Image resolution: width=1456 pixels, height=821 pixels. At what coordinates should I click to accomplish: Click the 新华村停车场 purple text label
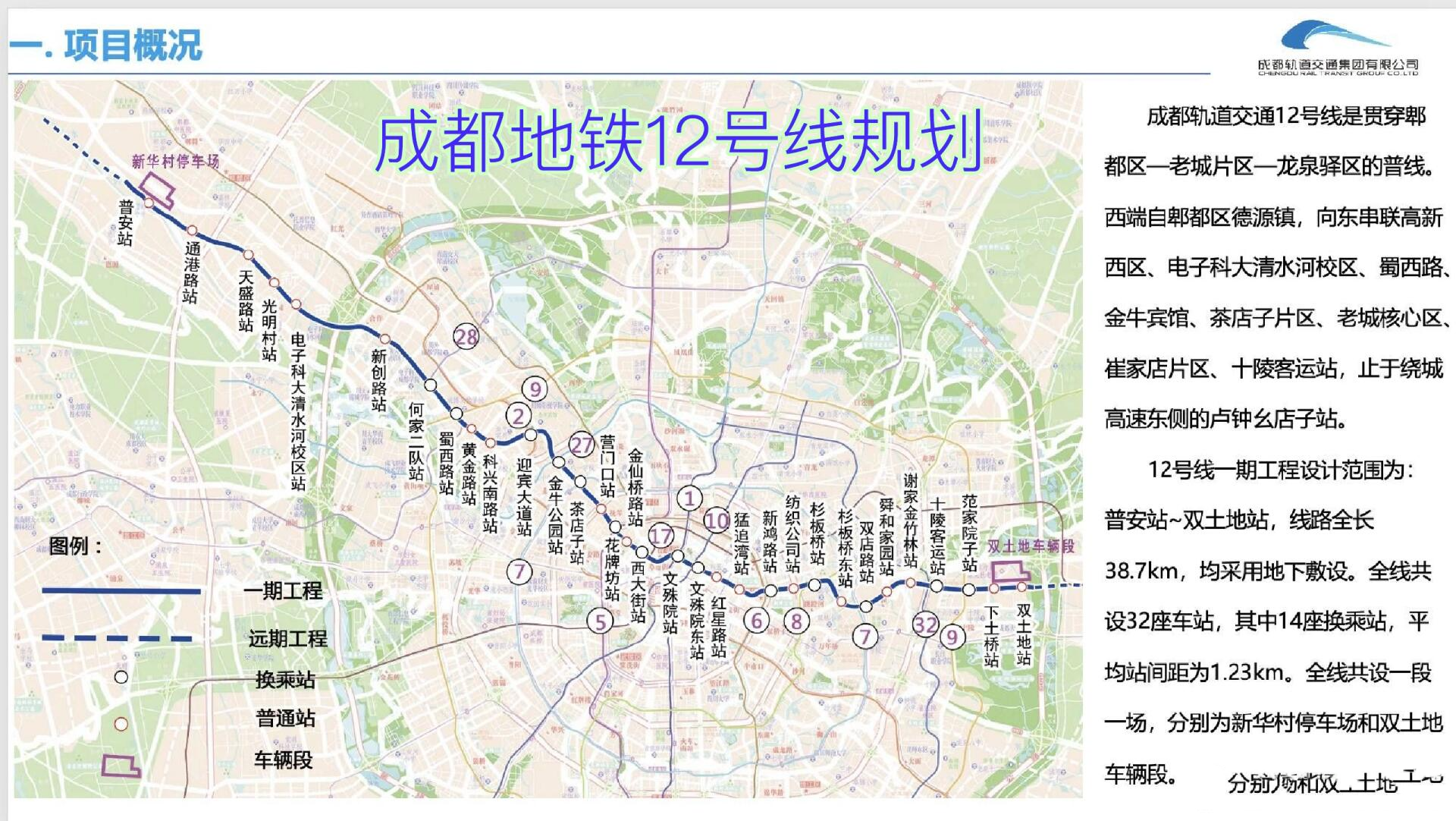[175, 161]
